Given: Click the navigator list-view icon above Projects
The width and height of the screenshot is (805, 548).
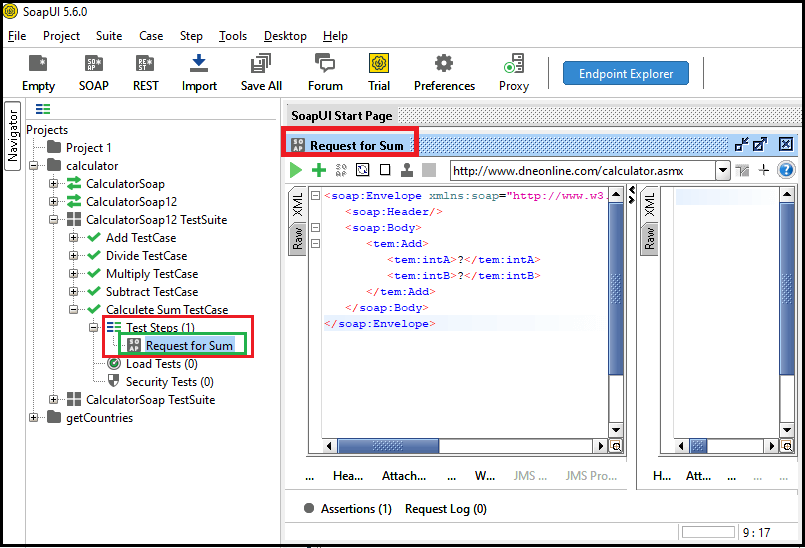Looking at the screenshot, I should pos(43,109).
